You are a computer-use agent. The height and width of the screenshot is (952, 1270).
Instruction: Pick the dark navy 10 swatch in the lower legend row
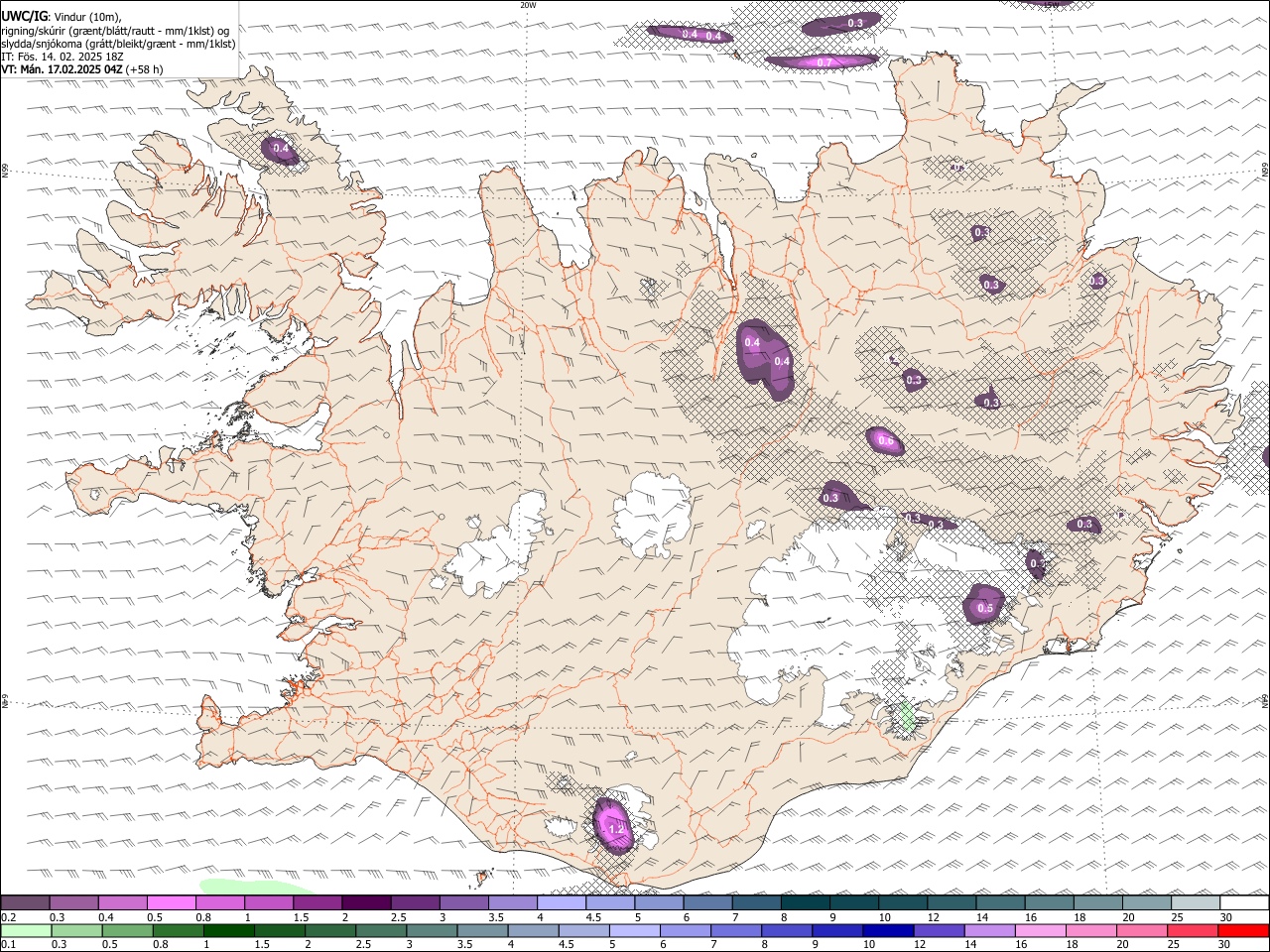point(888,931)
